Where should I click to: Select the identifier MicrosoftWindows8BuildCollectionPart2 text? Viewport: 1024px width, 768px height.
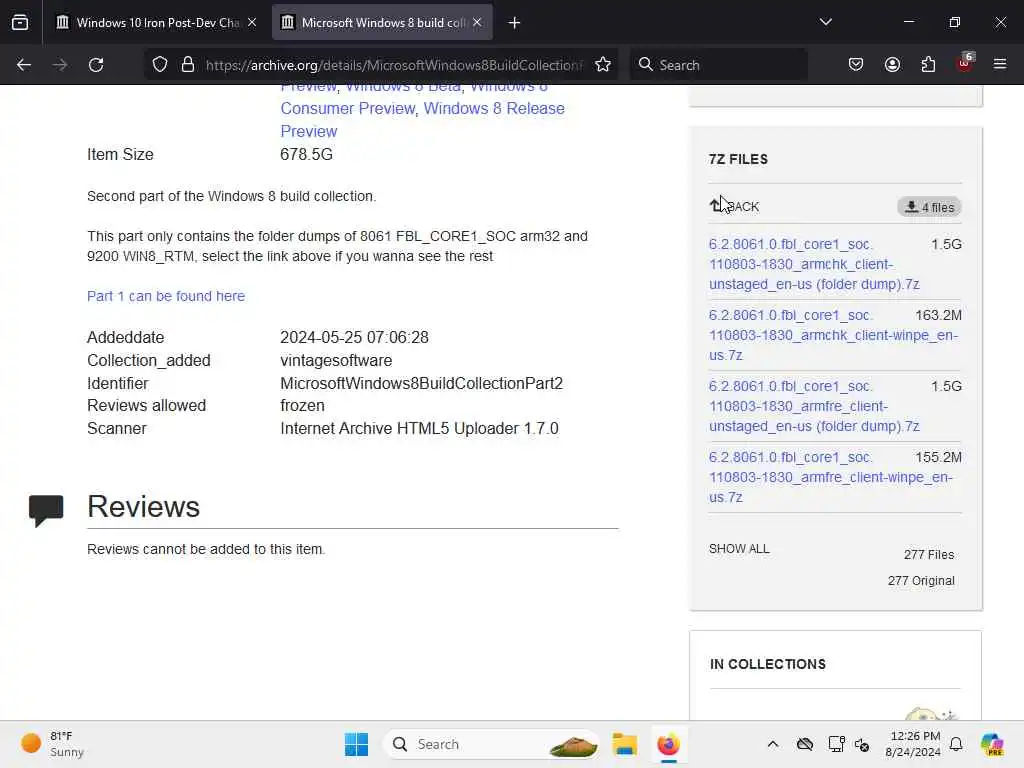(421, 383)
